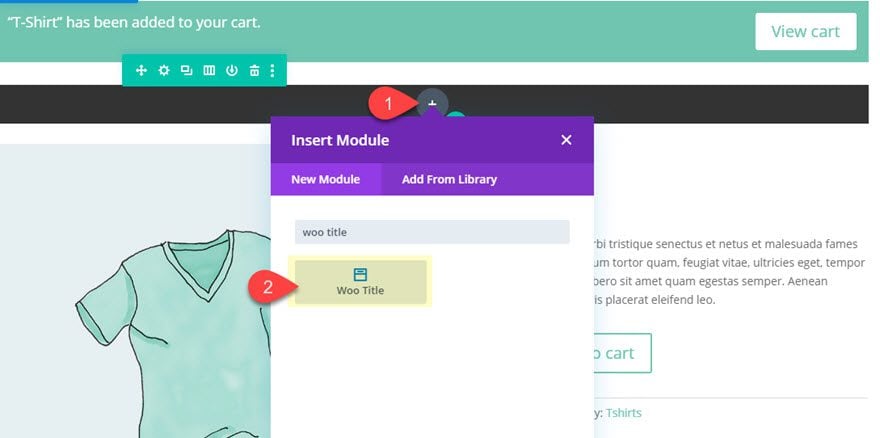This screenshot has width=880, height=438.
Task: Duplicate the row using clone icon
Action: tap(186, 70)
